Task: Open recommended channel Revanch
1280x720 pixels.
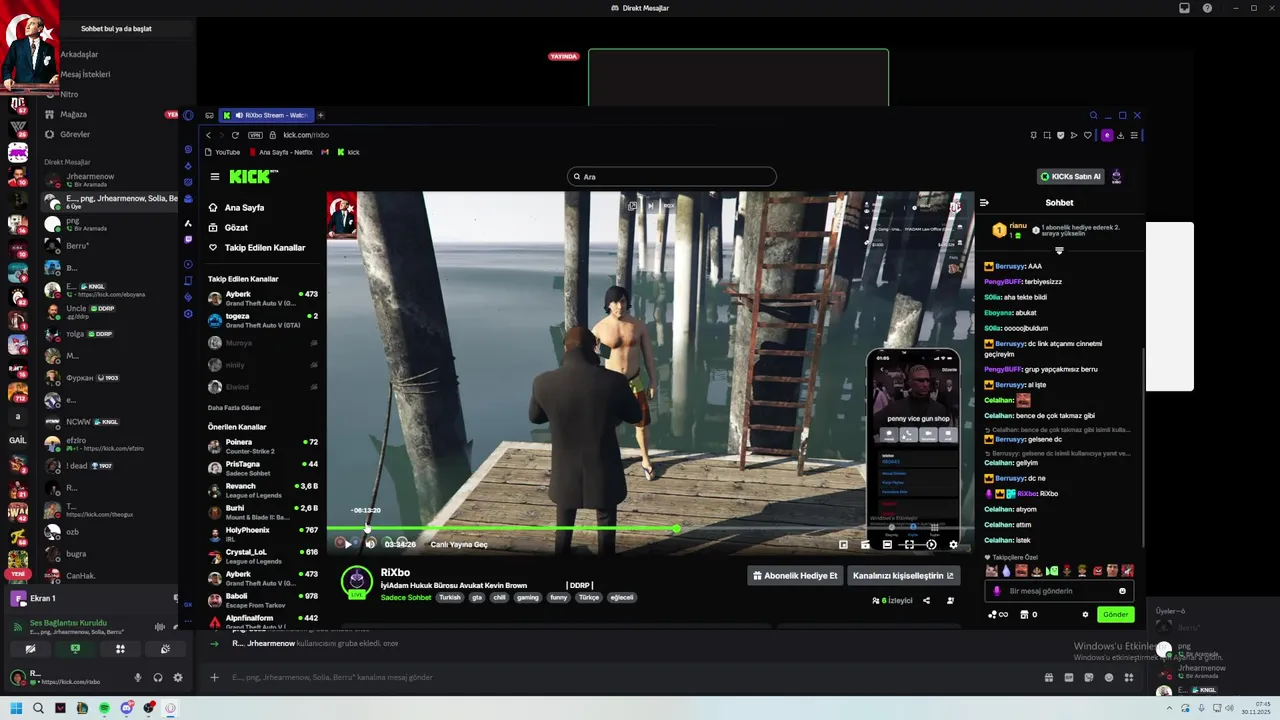Action: pyautogui.click(x=263, y=490)
